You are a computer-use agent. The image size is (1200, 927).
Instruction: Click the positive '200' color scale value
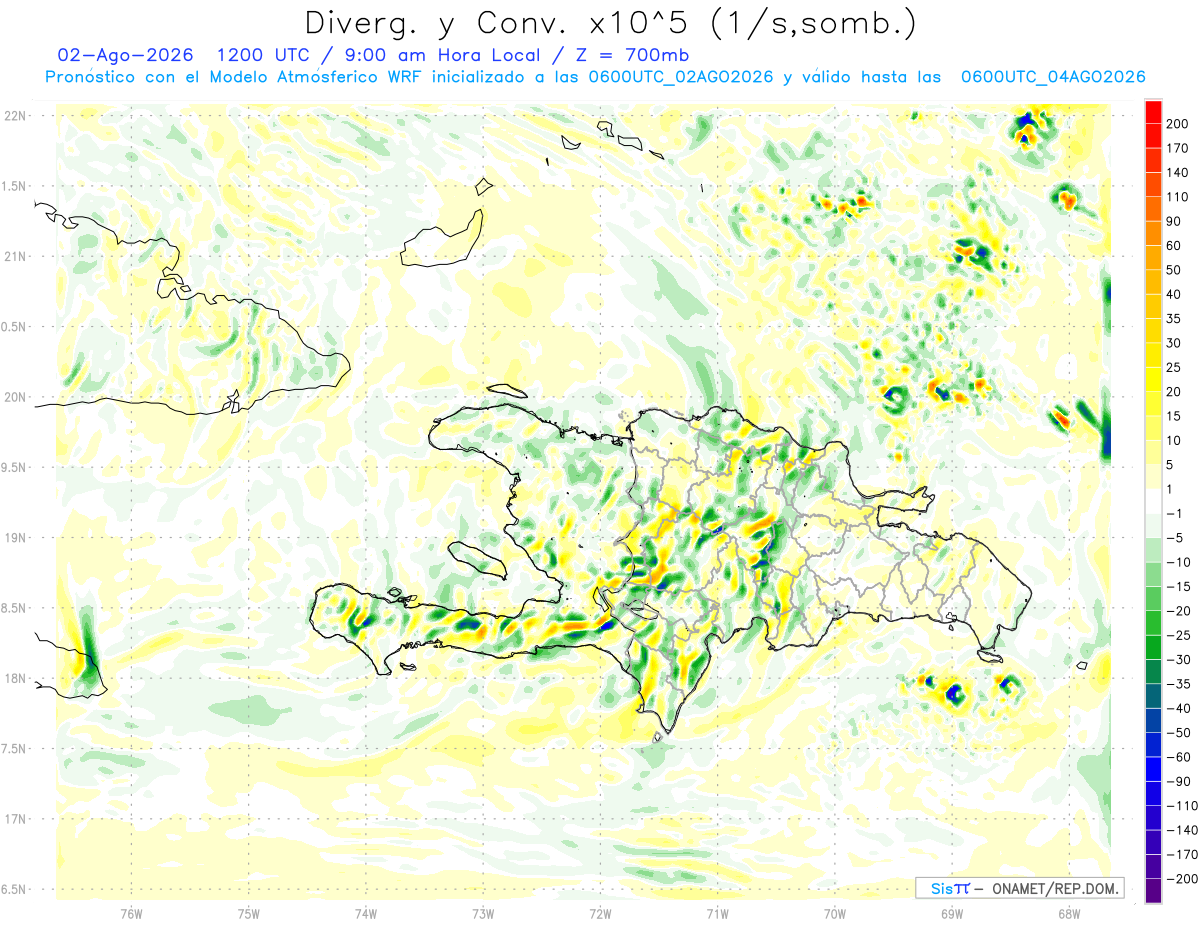click(1177, 123)
